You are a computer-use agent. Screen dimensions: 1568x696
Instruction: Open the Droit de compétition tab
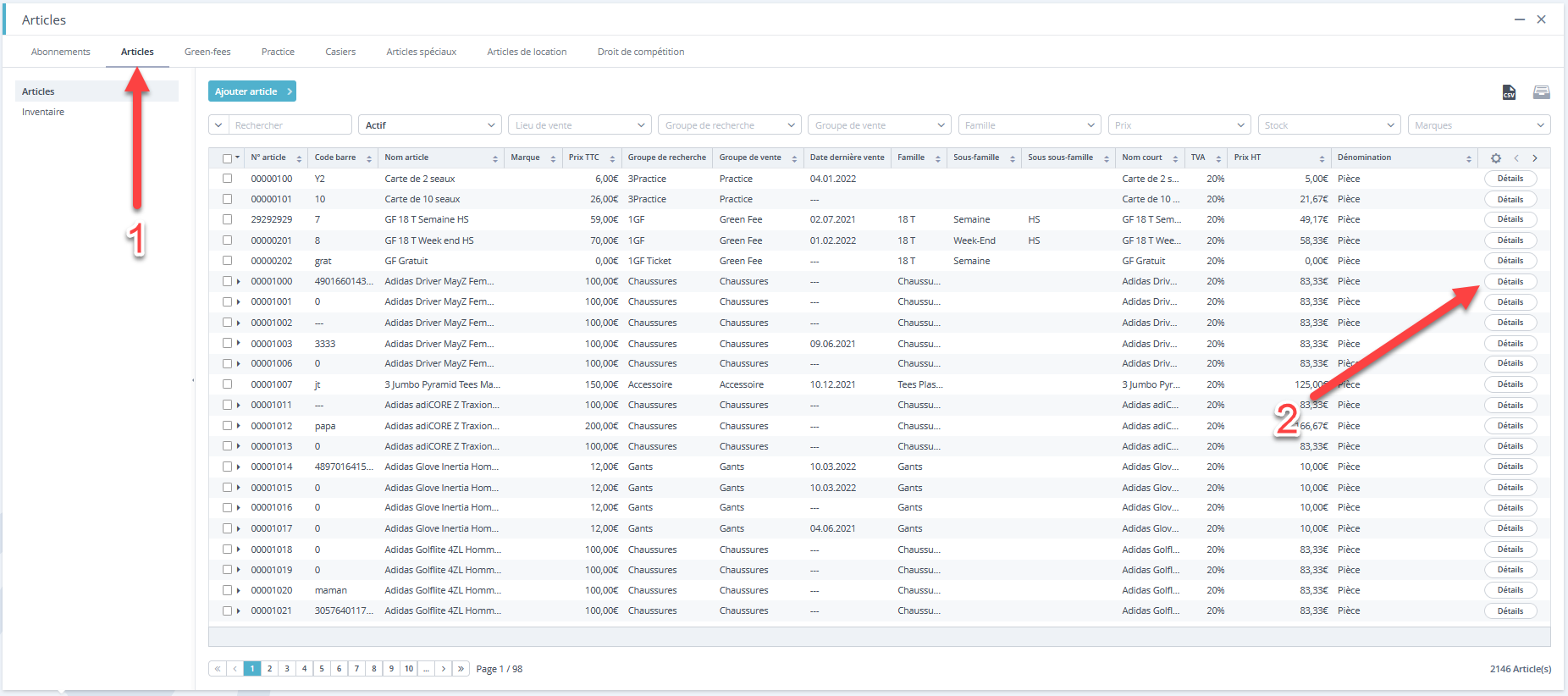(641, 52)
